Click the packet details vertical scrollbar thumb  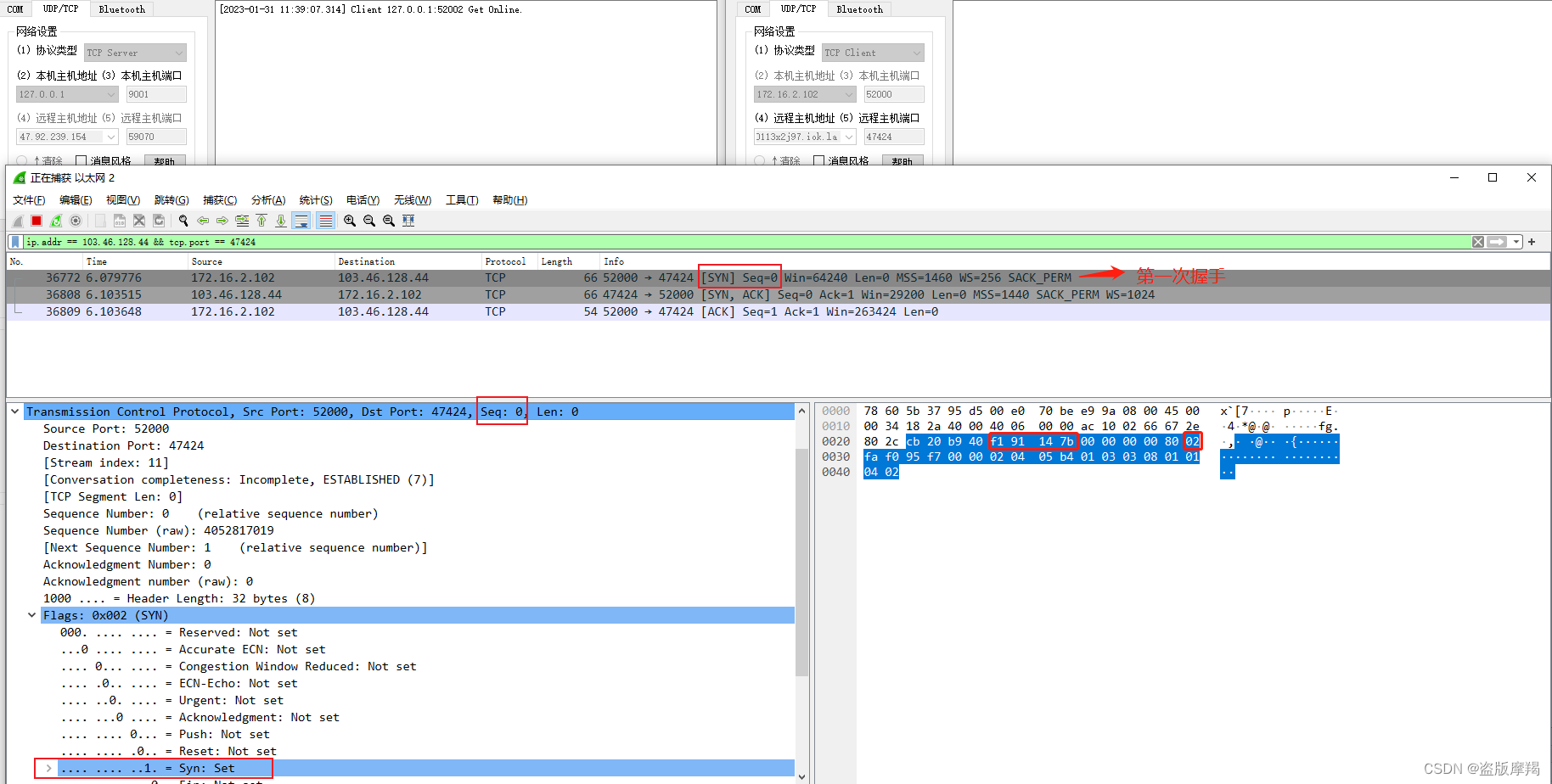[801, 562]
